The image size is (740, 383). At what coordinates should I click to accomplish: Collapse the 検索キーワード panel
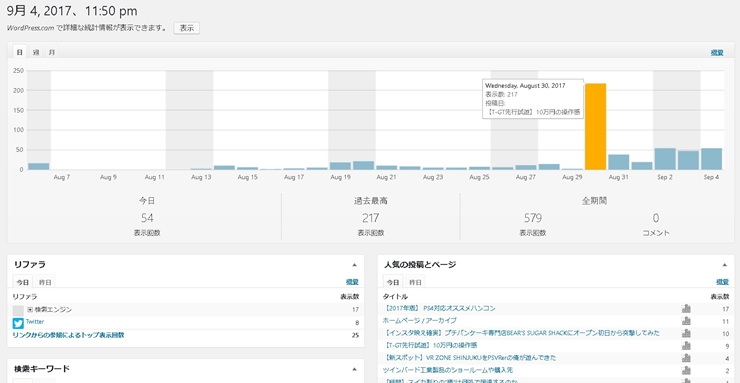[354, 369]
